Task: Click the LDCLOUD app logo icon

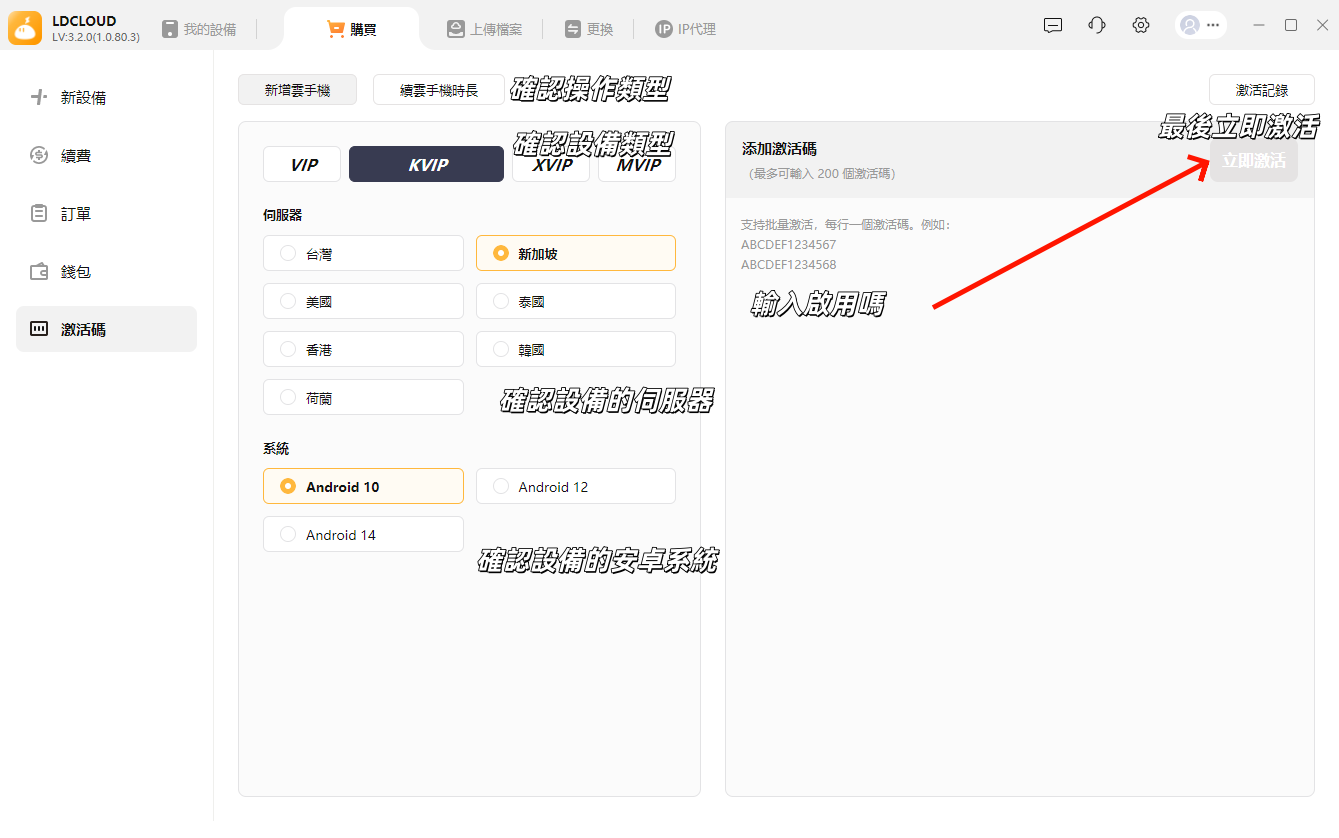Action: [25, 28]
